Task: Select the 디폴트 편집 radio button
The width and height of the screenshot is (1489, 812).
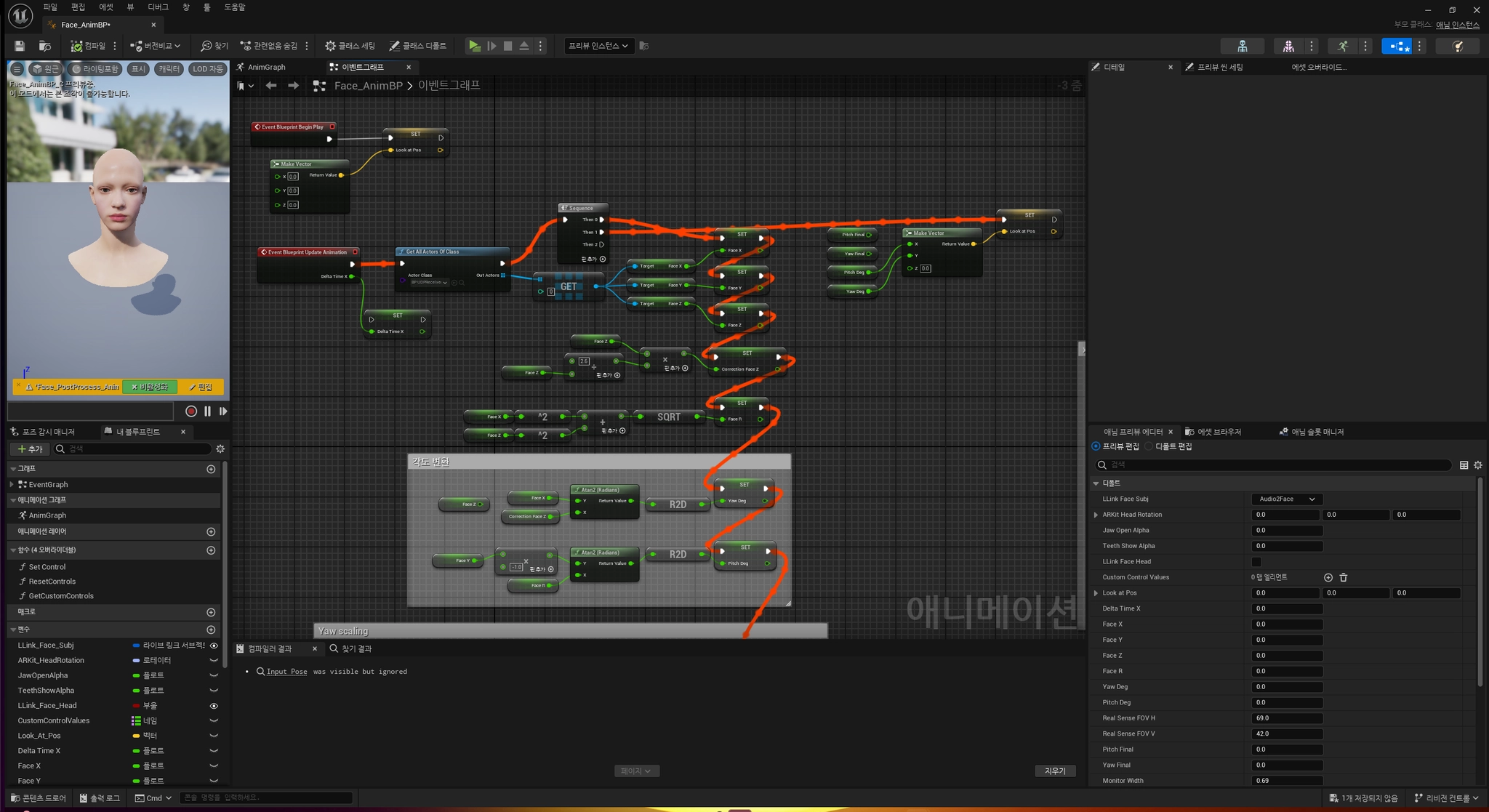Action: point(1149,446)
